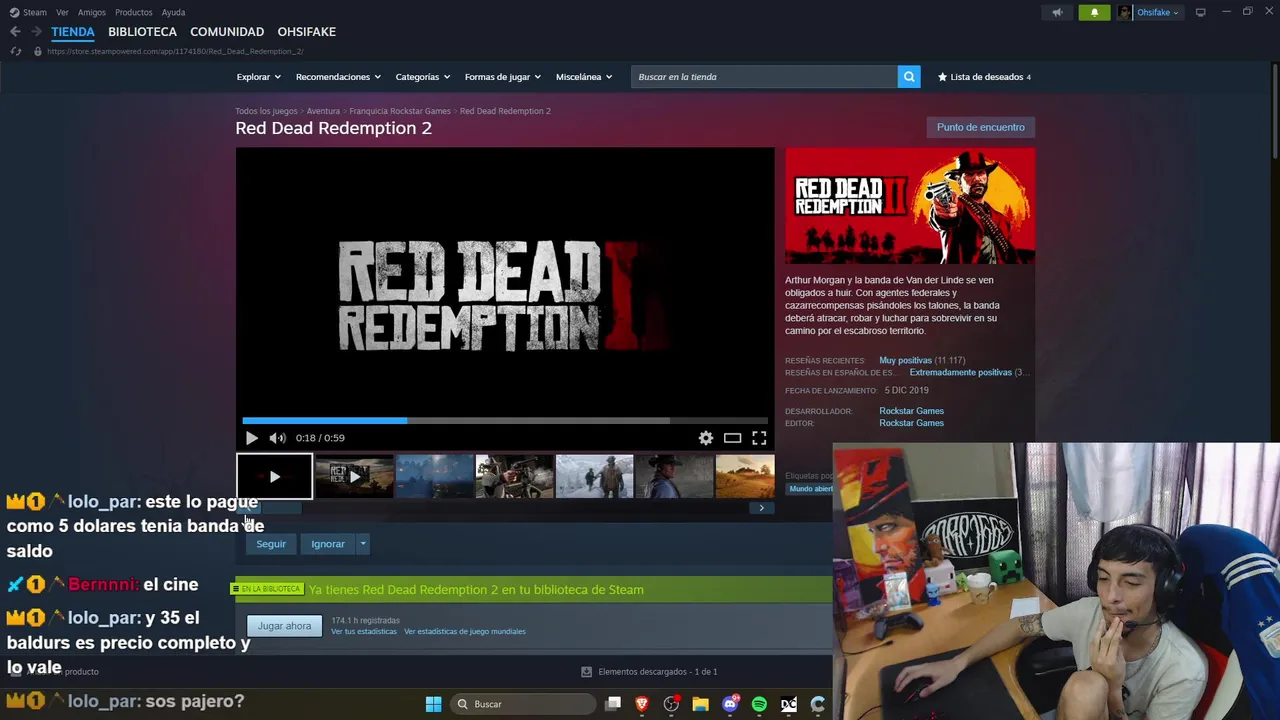Expand the Explorar menu

(258, 77)
